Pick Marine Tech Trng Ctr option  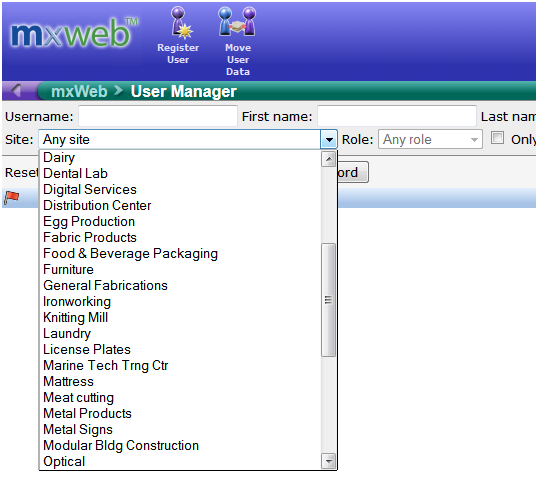point(106,365)
